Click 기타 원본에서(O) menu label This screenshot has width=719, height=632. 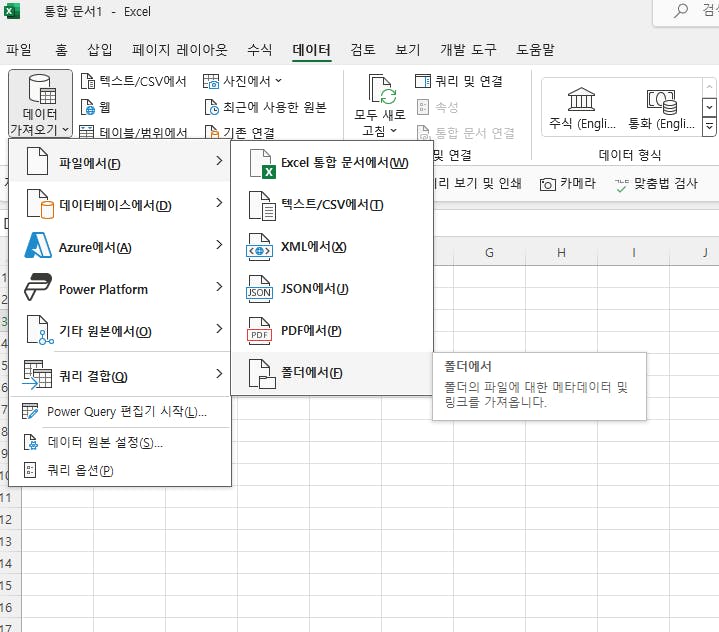point(105,331)
